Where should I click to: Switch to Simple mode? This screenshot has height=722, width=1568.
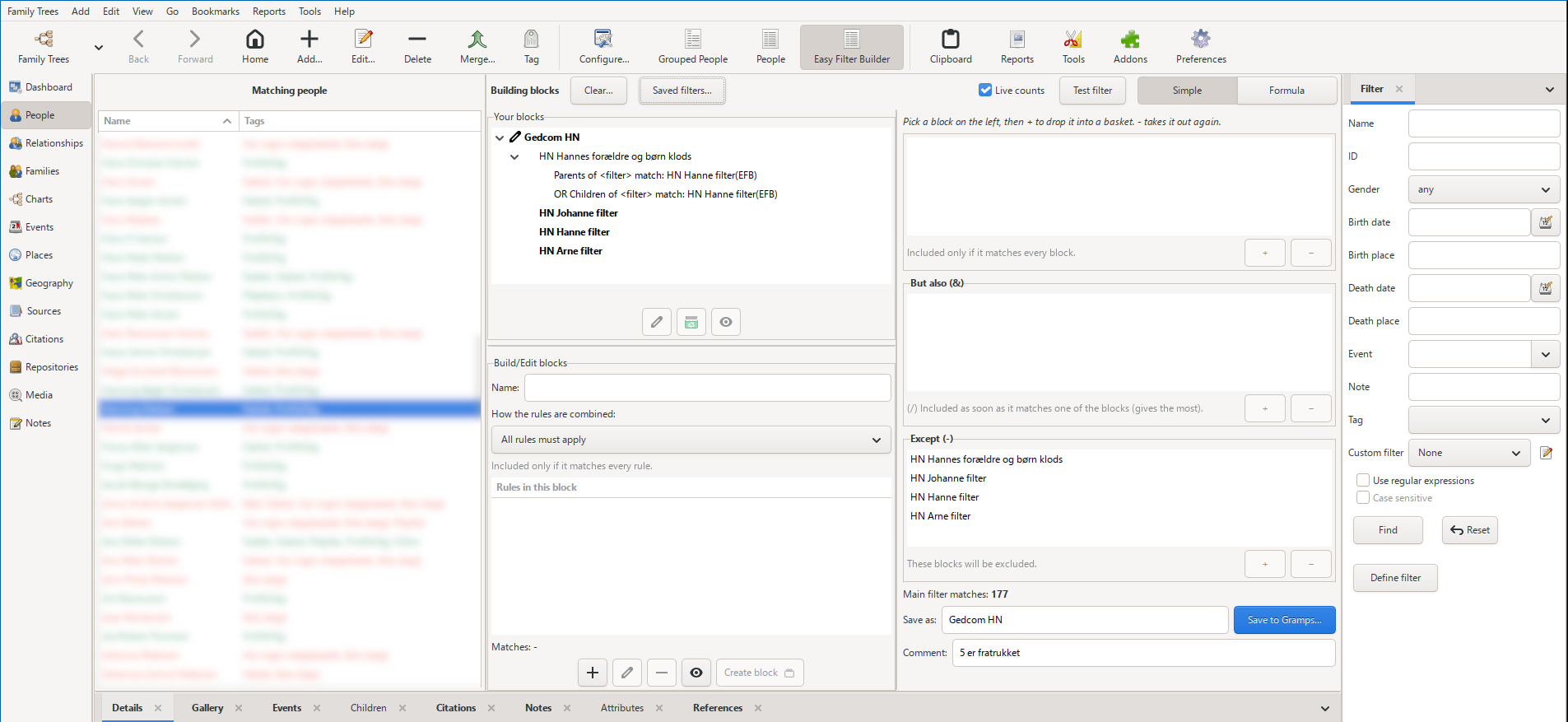[x=1187, y=91]
